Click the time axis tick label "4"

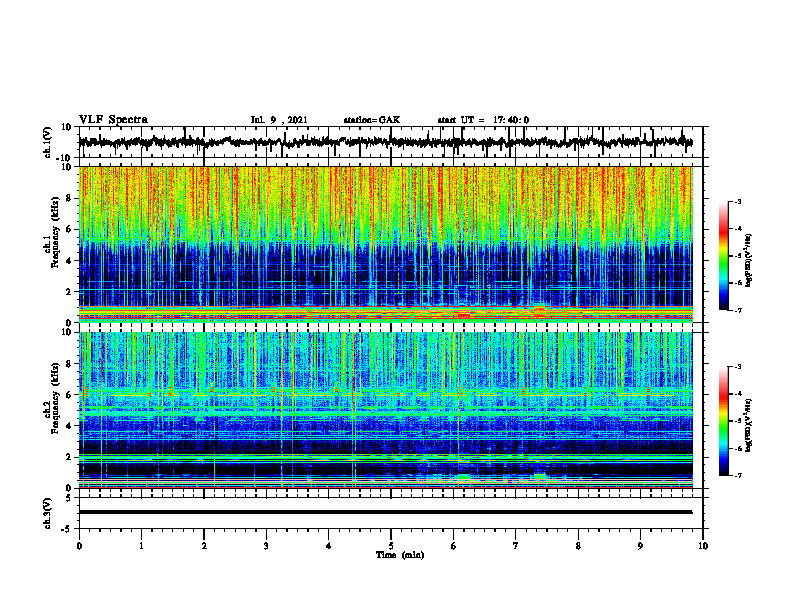[x=329, y=546]
